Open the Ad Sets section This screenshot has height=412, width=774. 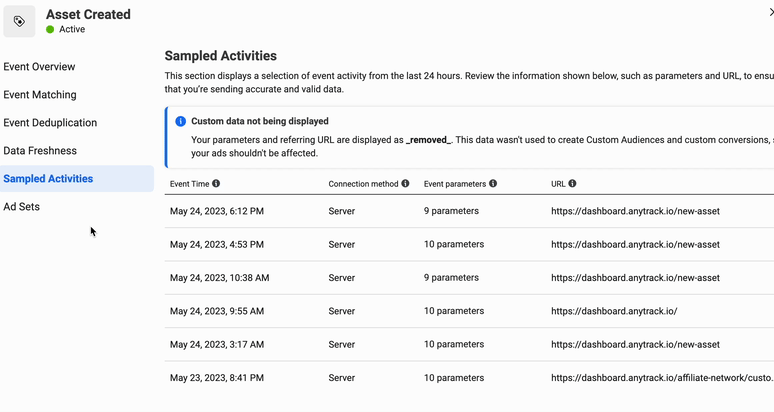22,207
